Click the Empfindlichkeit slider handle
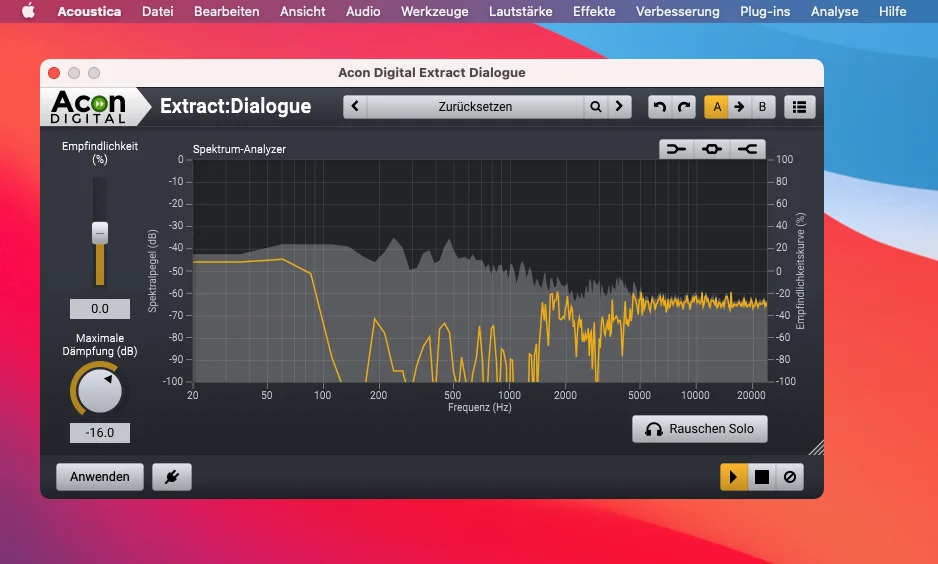Viewport: 938px width, 564px height. pyautogui.click(x=100, y=233)
